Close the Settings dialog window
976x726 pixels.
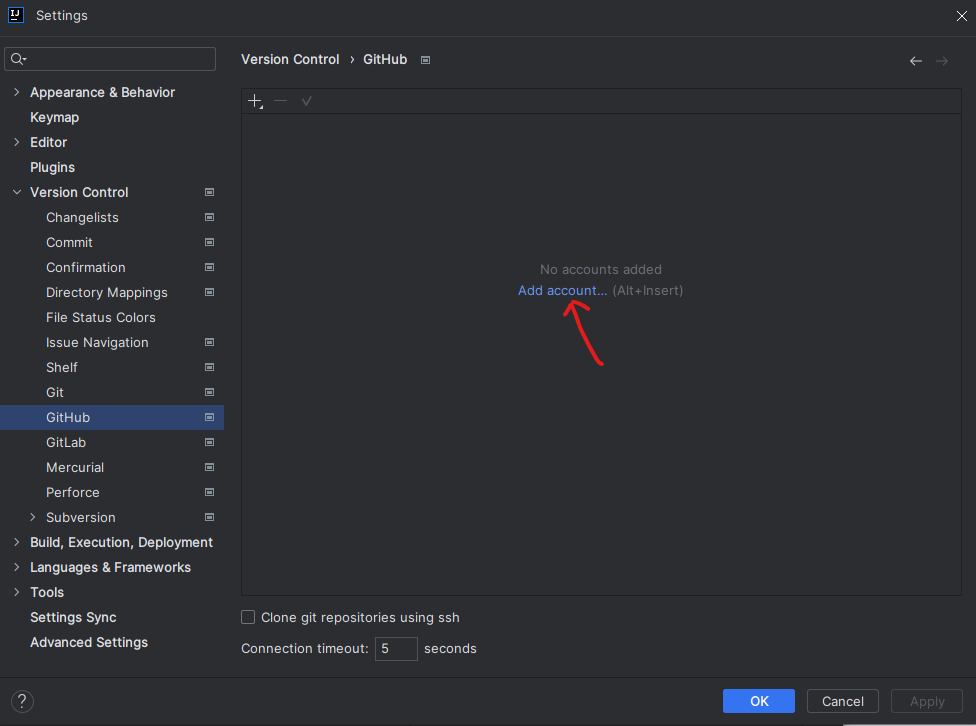pos(961,16)
